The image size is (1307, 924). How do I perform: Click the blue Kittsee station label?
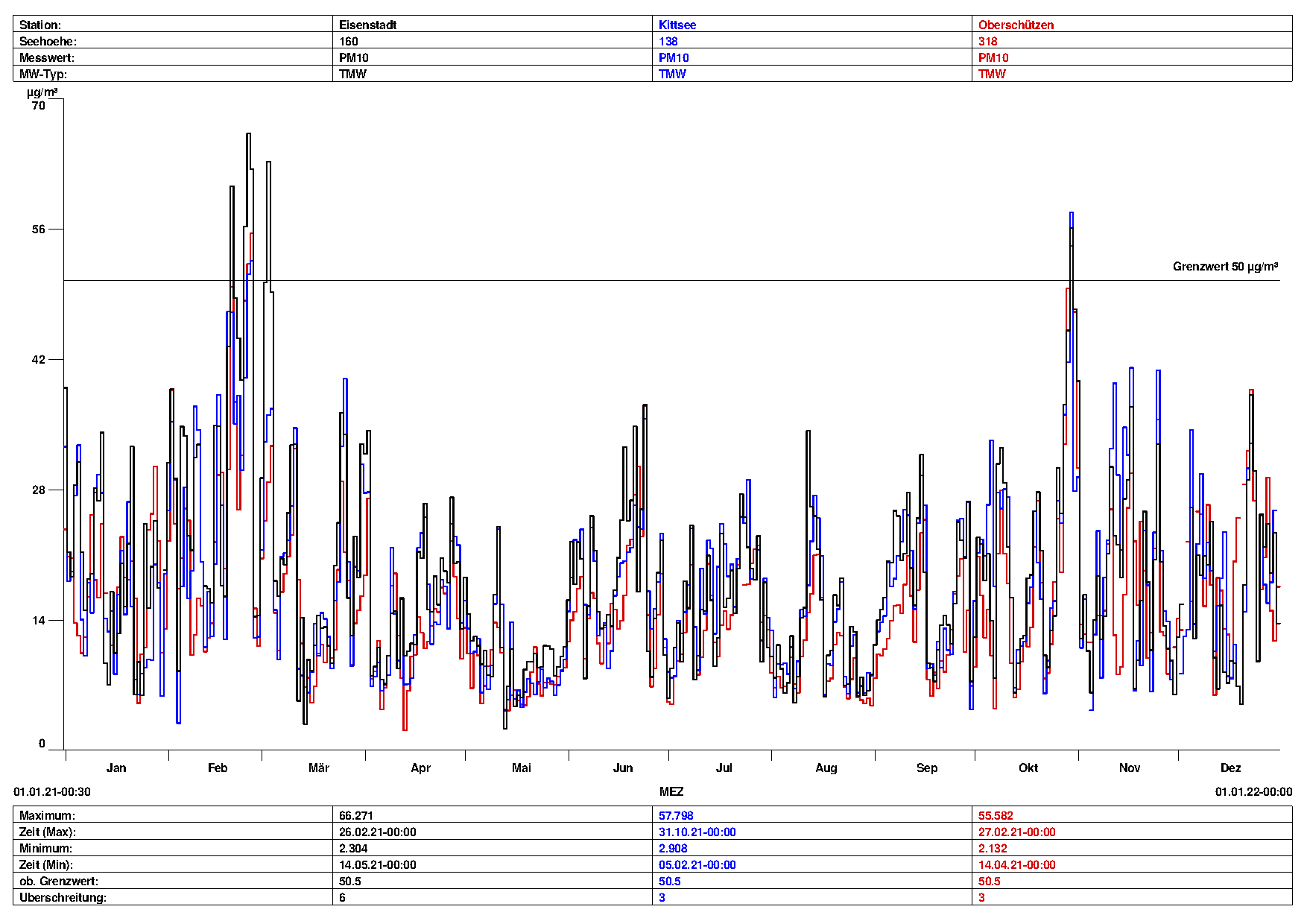[677, 25]
